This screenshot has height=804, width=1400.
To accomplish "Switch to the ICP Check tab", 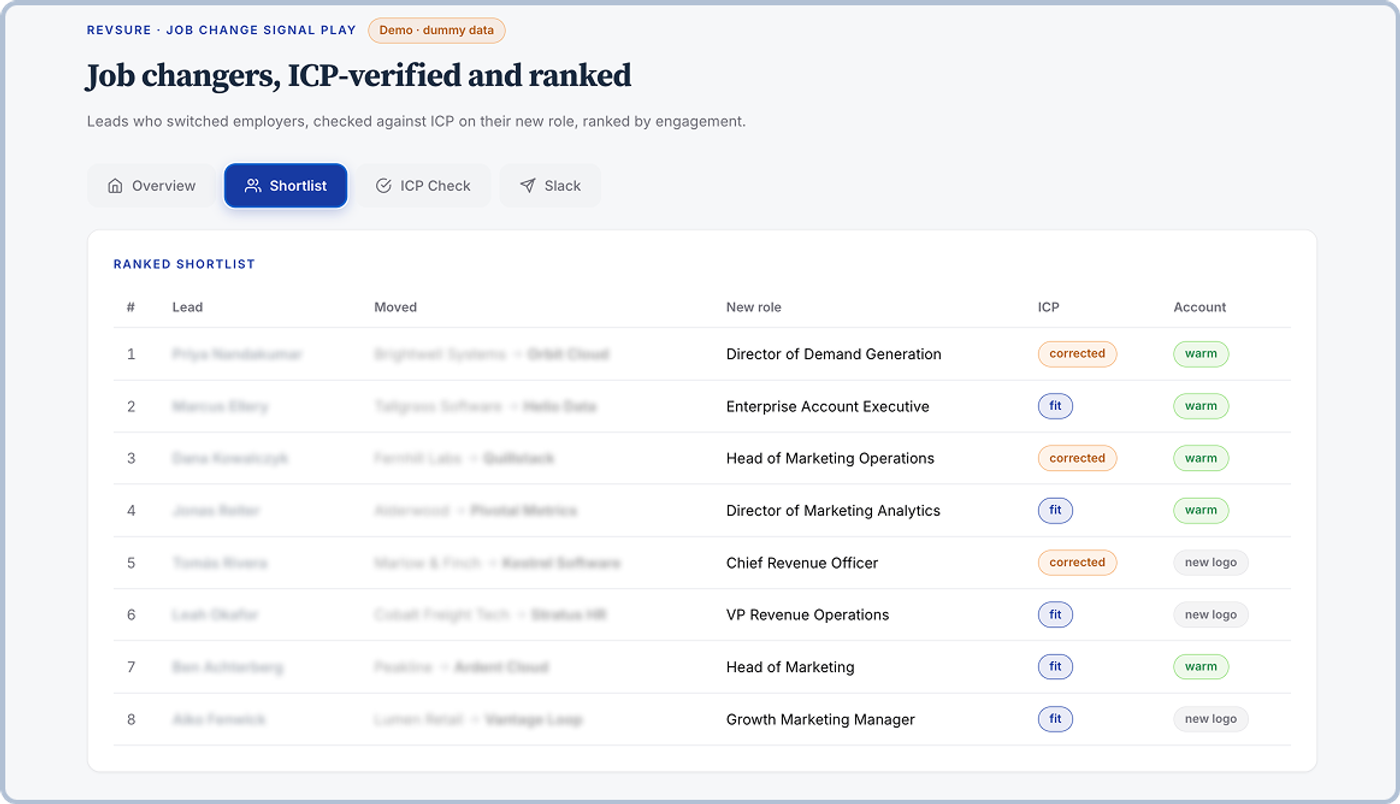I will (423, 186).
